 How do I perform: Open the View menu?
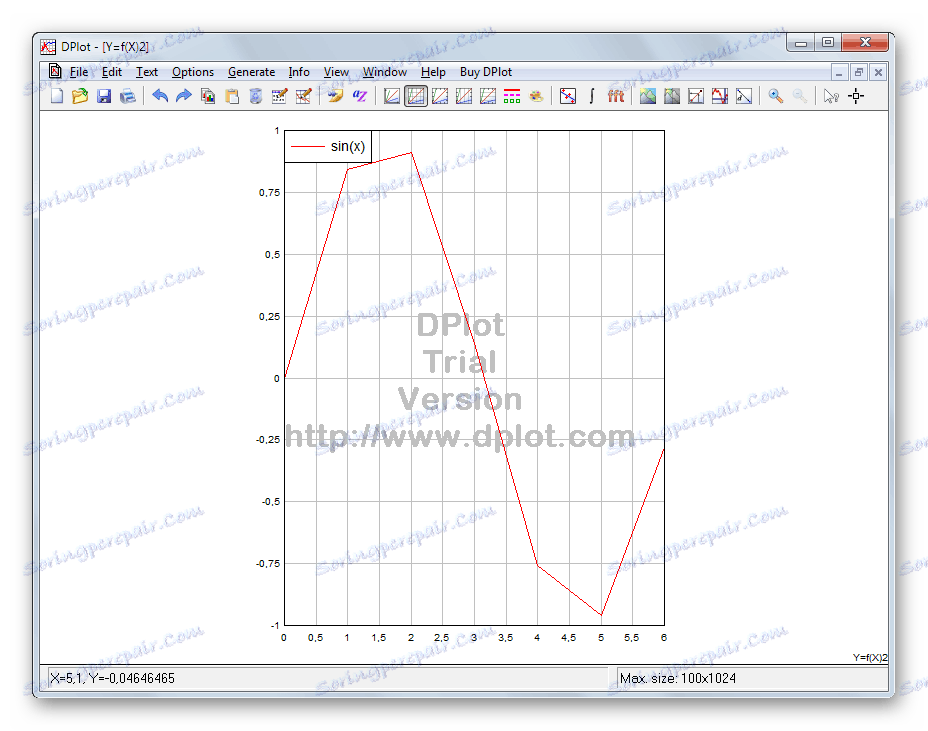tap(336, 72)
